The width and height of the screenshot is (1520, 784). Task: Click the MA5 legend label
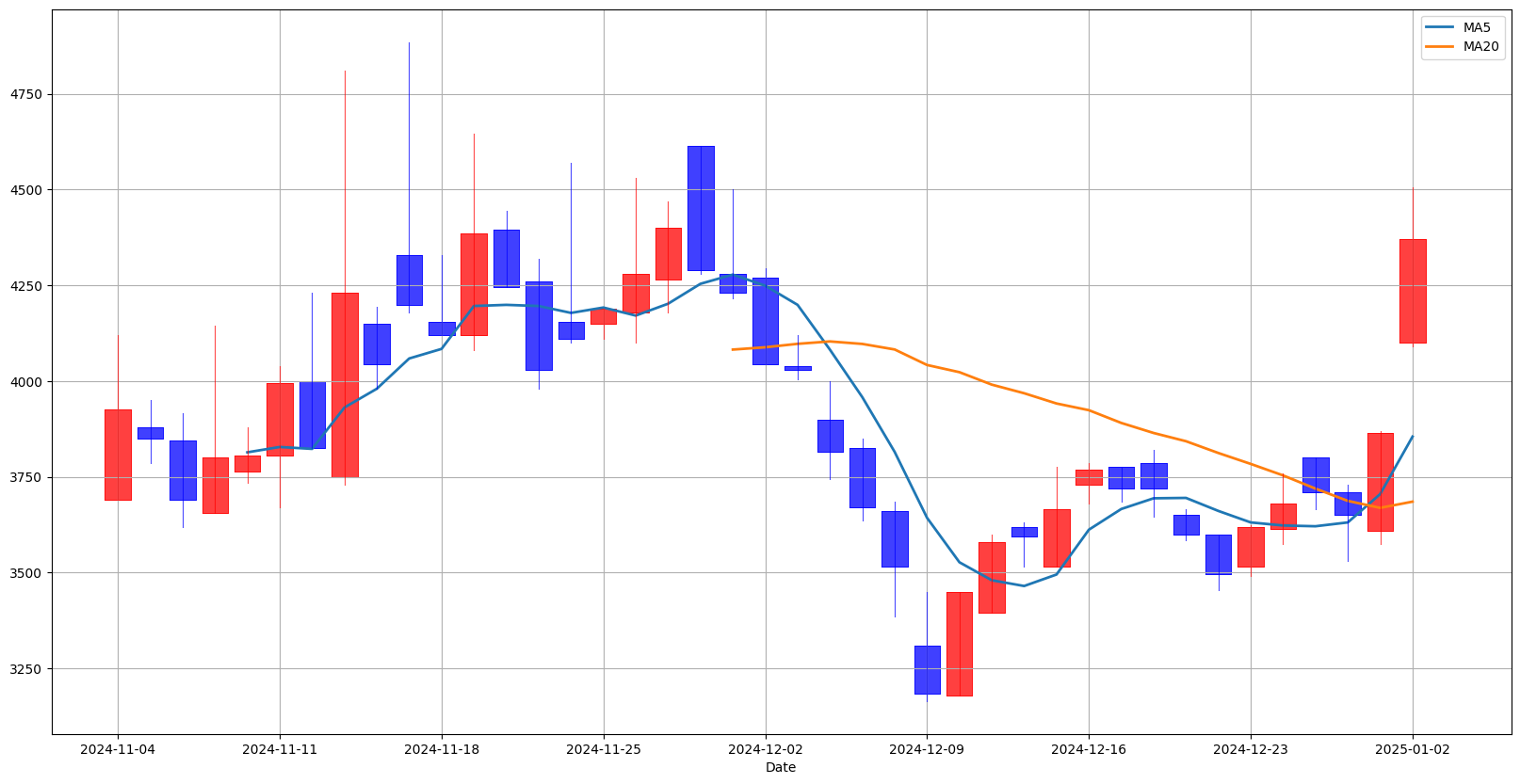coord(1476,27)
